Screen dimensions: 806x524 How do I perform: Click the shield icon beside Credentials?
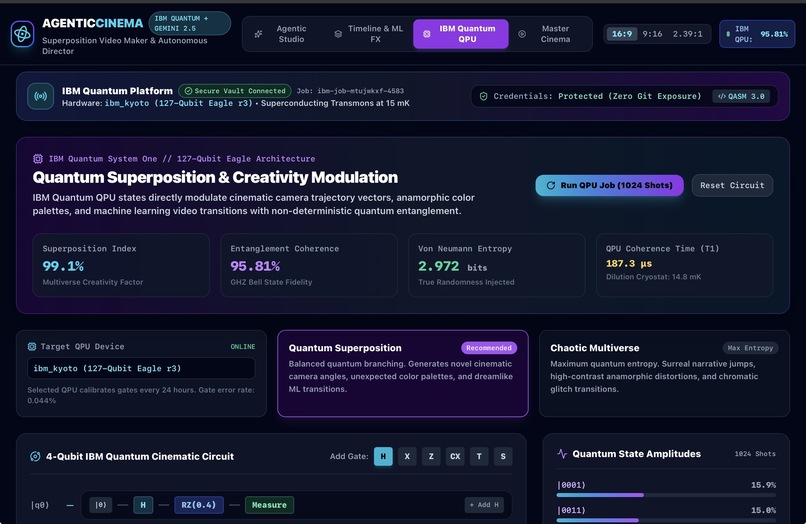tap(483, 96)
